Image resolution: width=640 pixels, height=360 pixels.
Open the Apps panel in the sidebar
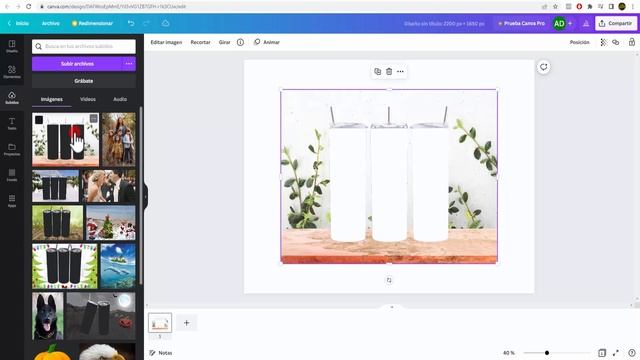[12, 201]
